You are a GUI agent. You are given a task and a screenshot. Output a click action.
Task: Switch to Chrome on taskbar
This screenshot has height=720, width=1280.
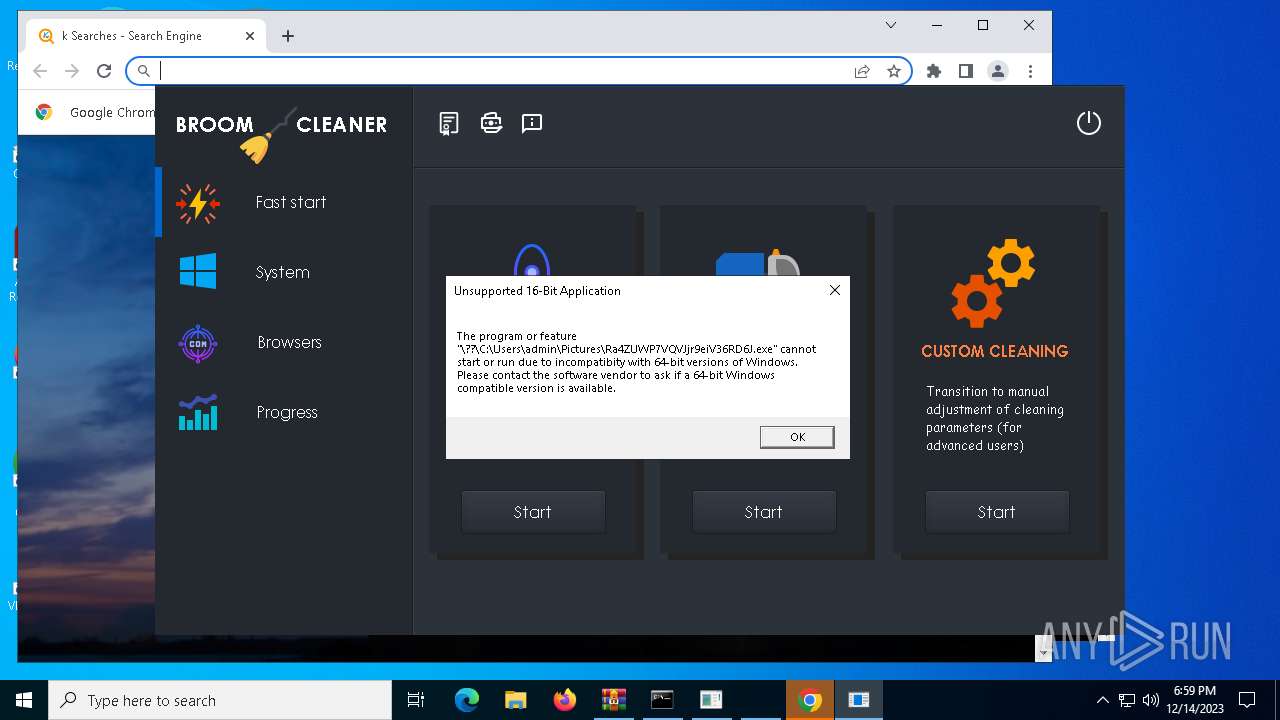click(811, 700)
